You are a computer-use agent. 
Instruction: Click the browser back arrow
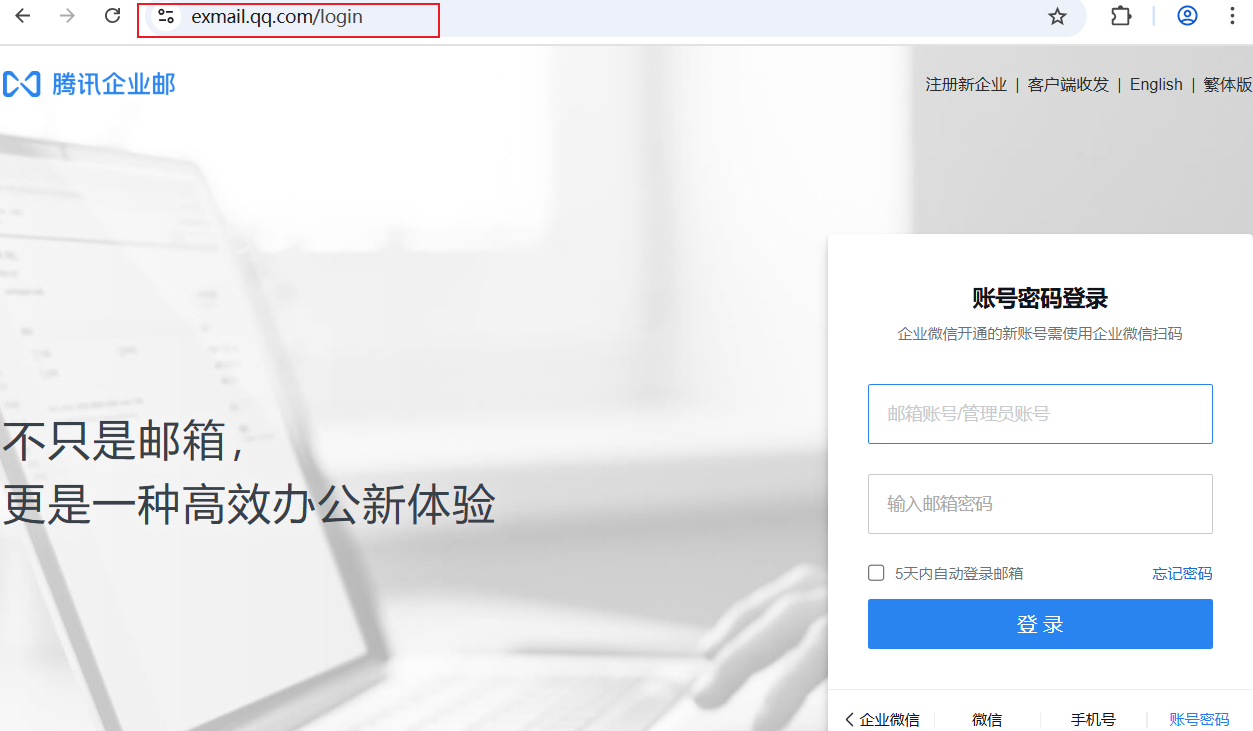click(22, 16)
